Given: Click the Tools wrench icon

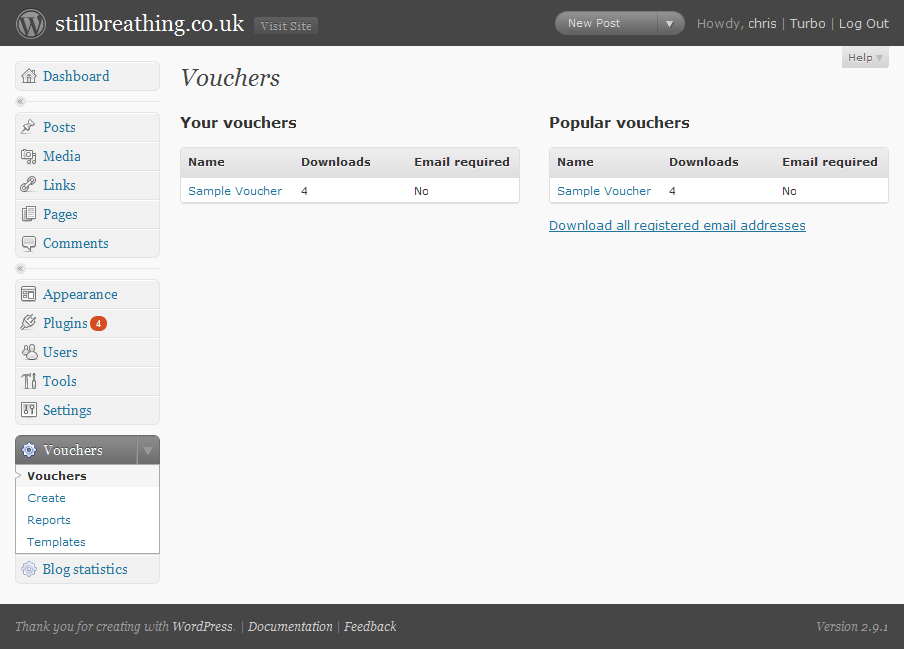Looking at the screenshot, I should (28, 381).
